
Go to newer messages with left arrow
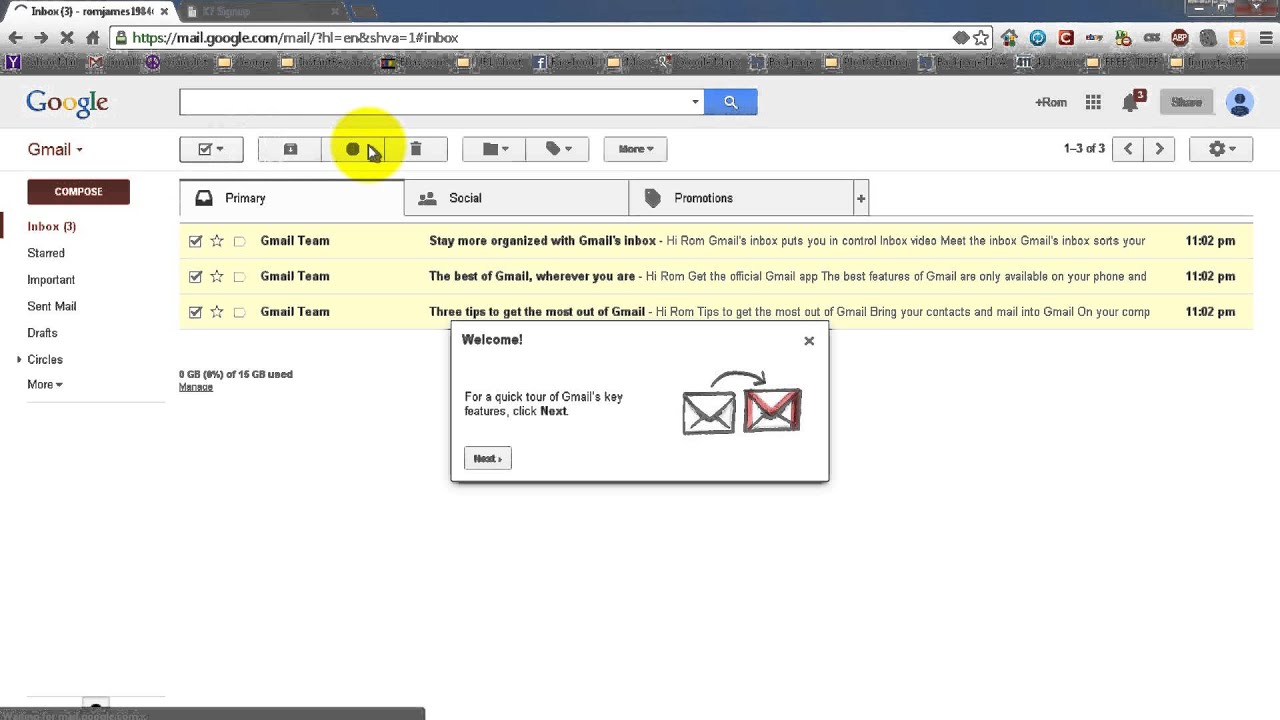tap(1128, 149)
